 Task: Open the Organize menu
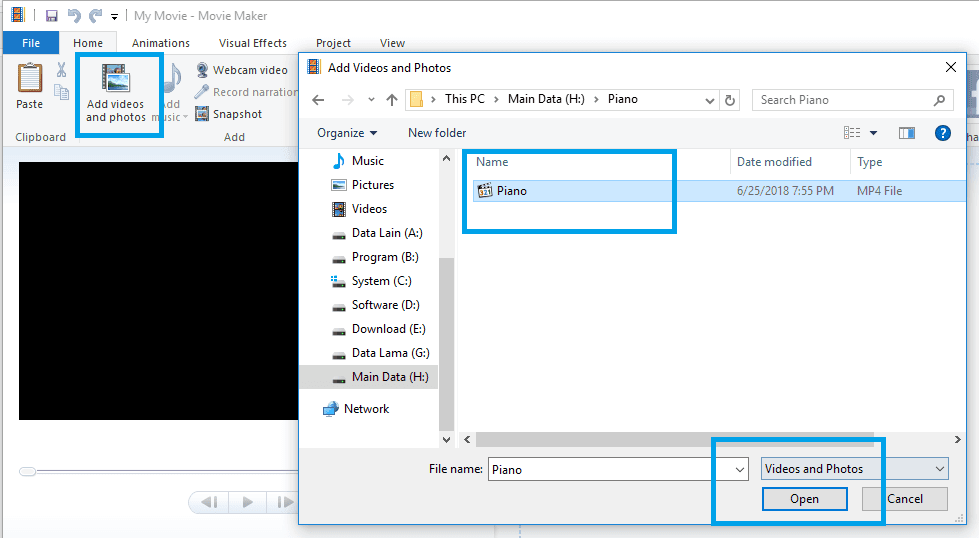click(x=347, y=133)
